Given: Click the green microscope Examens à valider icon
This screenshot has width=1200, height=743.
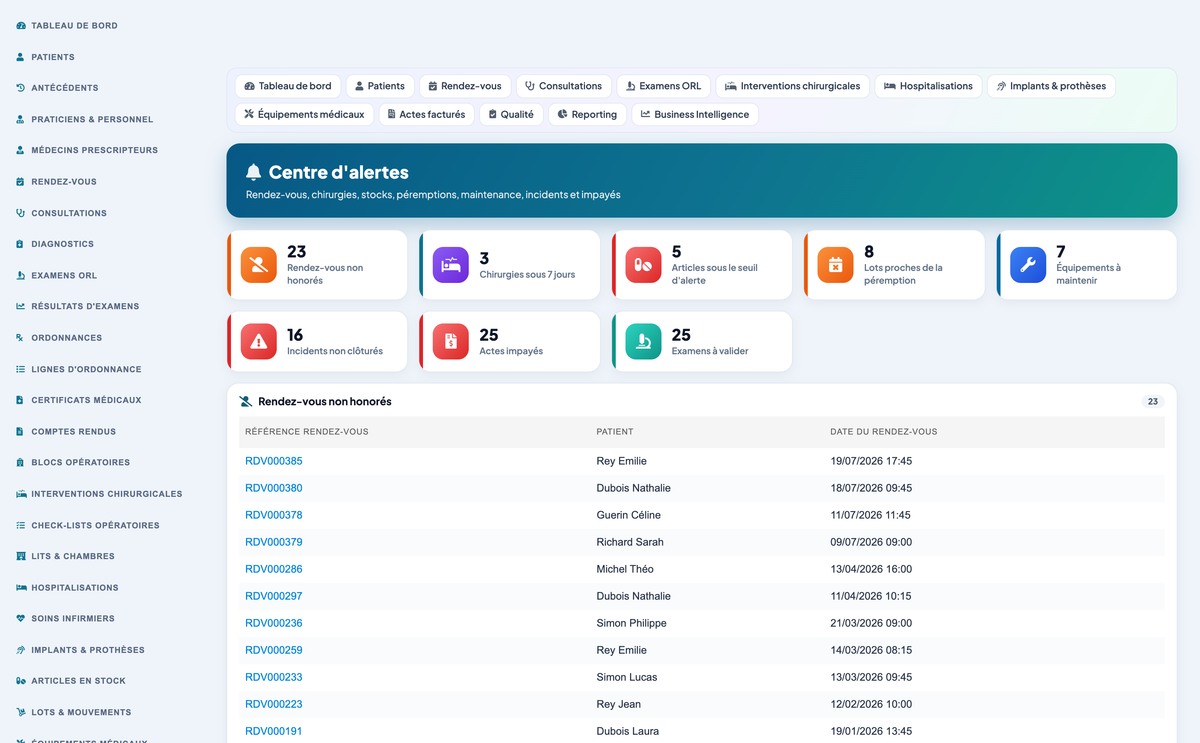Looking at the screenshot, I should [643, 342].
